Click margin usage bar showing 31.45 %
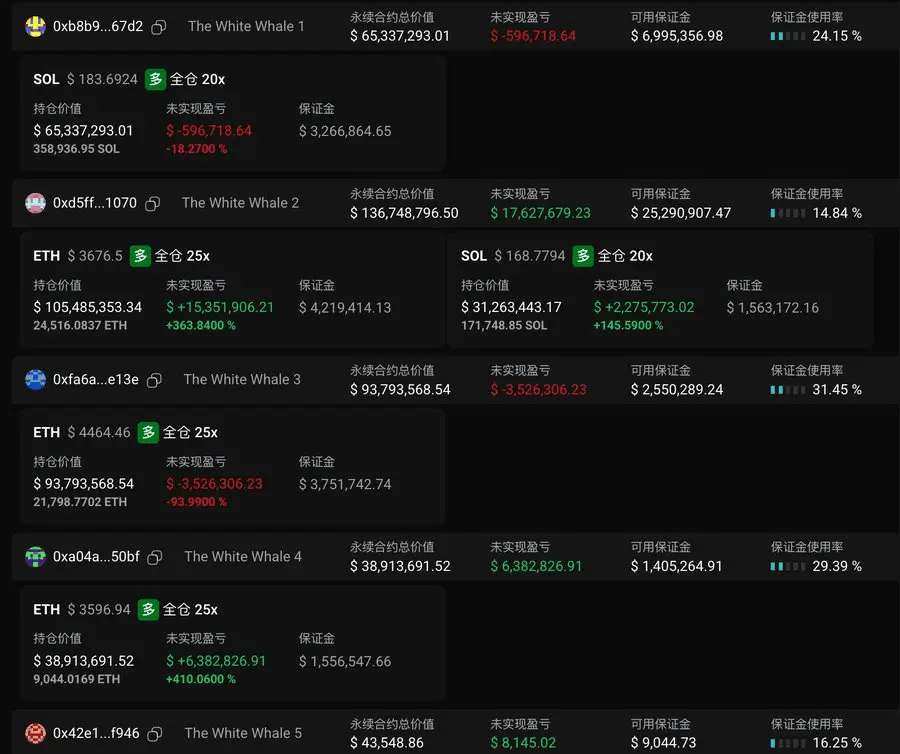900x754 pixels. coord(788,390)
